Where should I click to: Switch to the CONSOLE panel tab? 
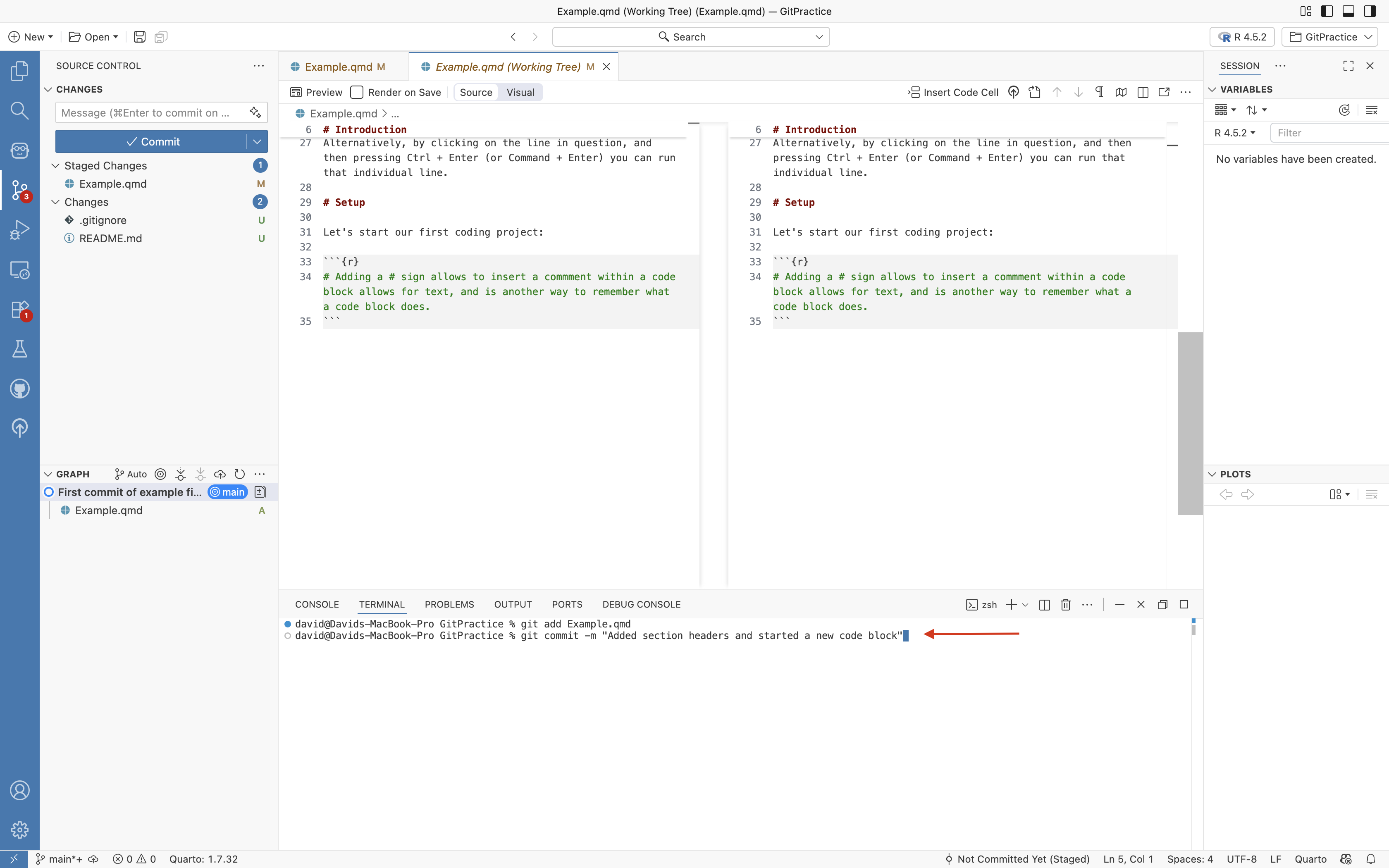point(317,604)
